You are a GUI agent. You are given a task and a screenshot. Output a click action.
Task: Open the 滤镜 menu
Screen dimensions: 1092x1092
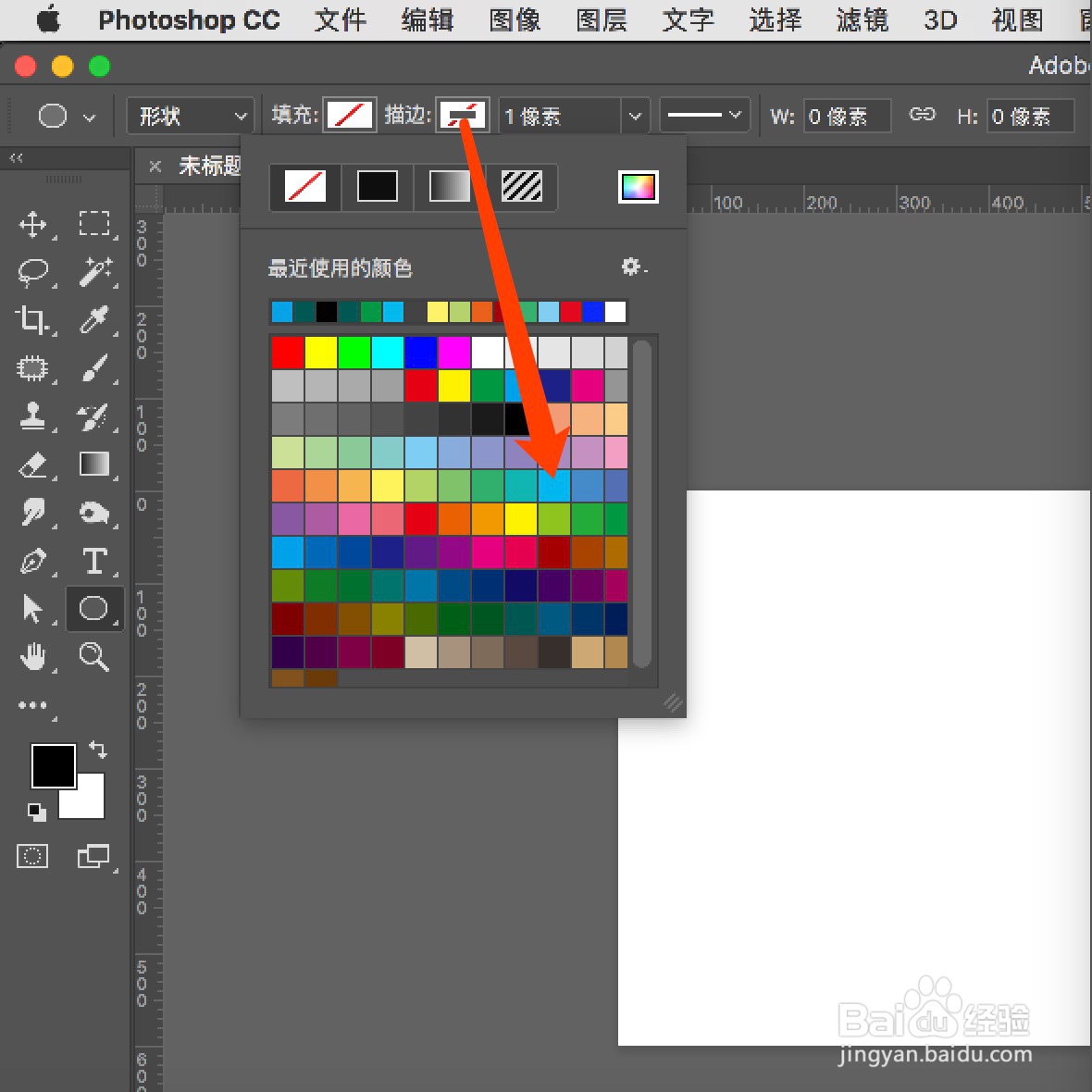point(862,20)
